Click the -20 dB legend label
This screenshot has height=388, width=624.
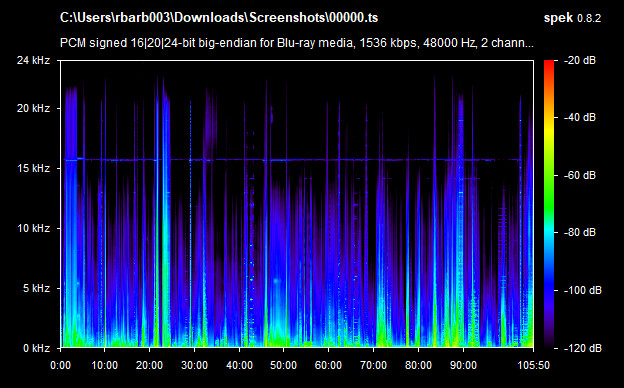point(580,60)
